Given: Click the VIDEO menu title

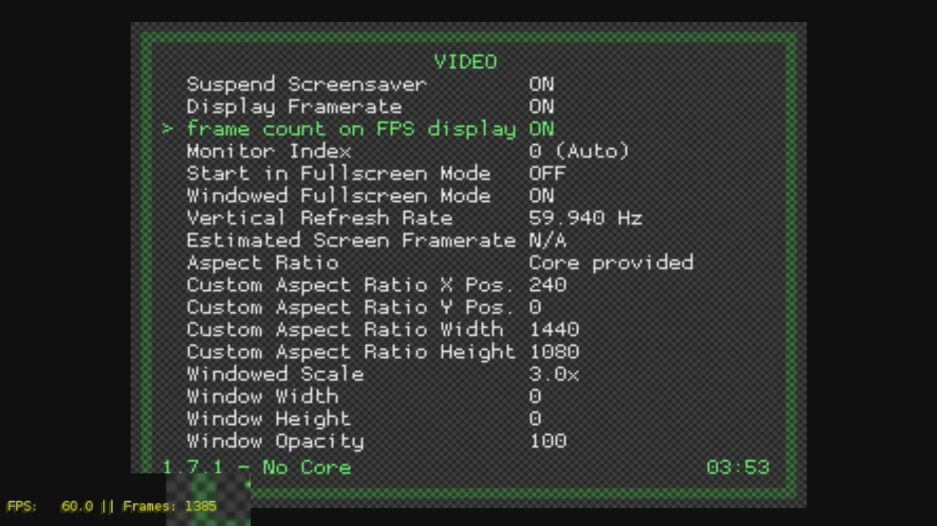Looking at the screenshot, I should click(465, 62).
